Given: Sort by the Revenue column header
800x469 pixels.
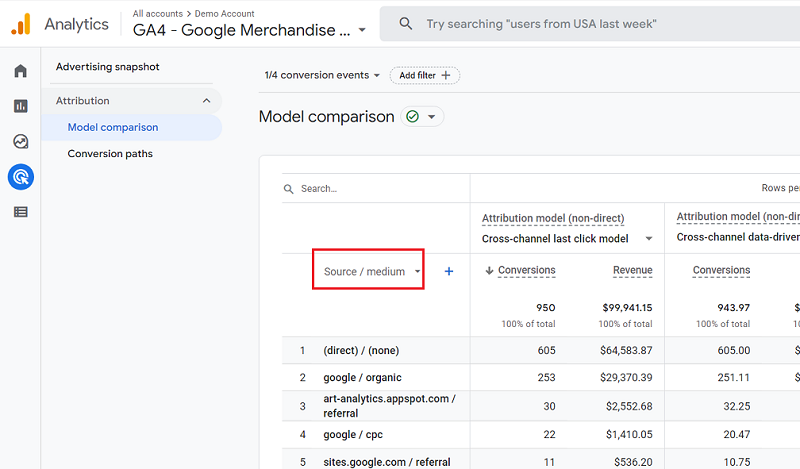Looking at the screenshot, I should click(x=633, y=270).
